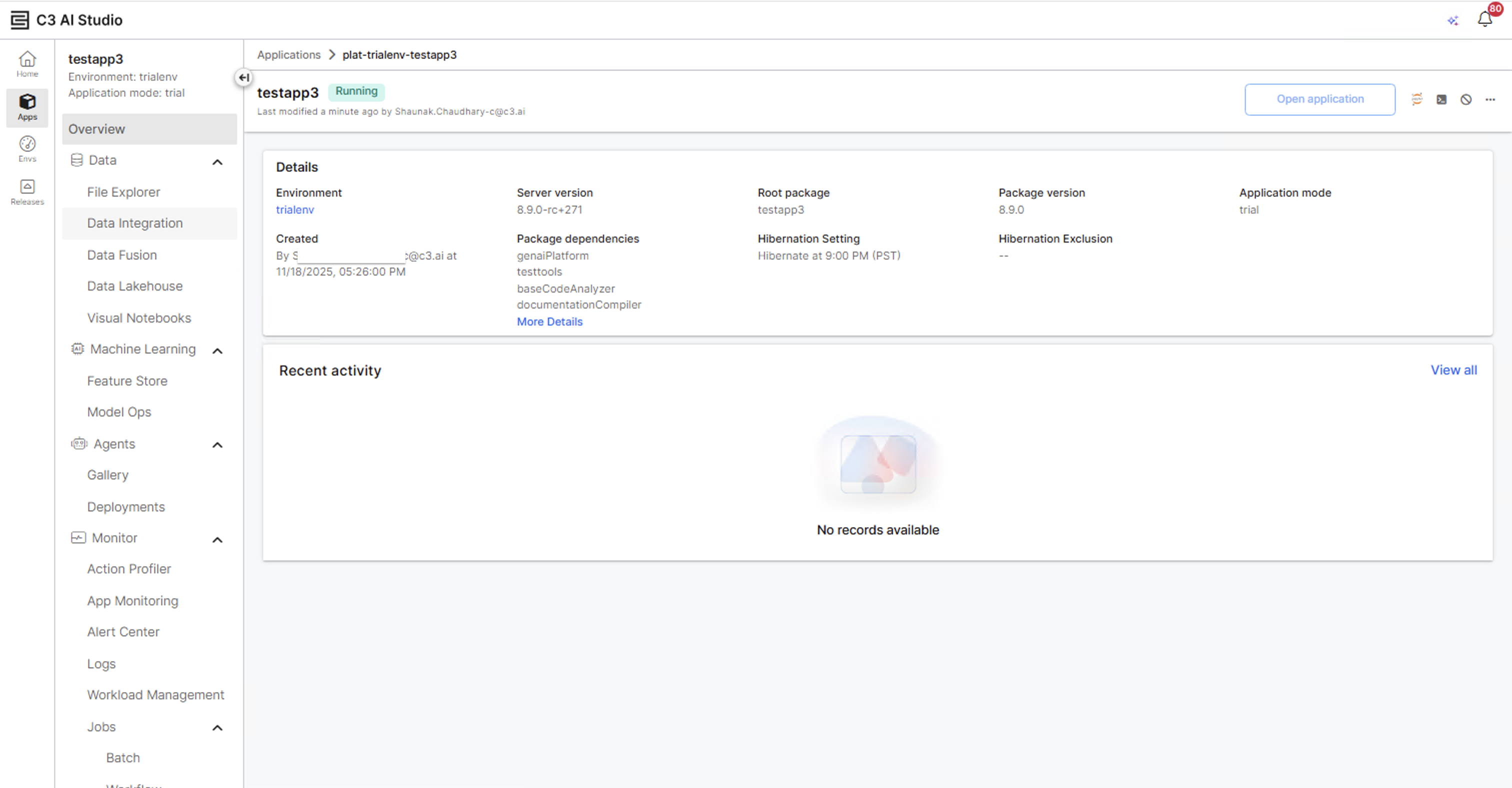Screen dimensions: 1512x788
Task: Collapse the sidebar with arrow toggle
Action: coord(243,77)
